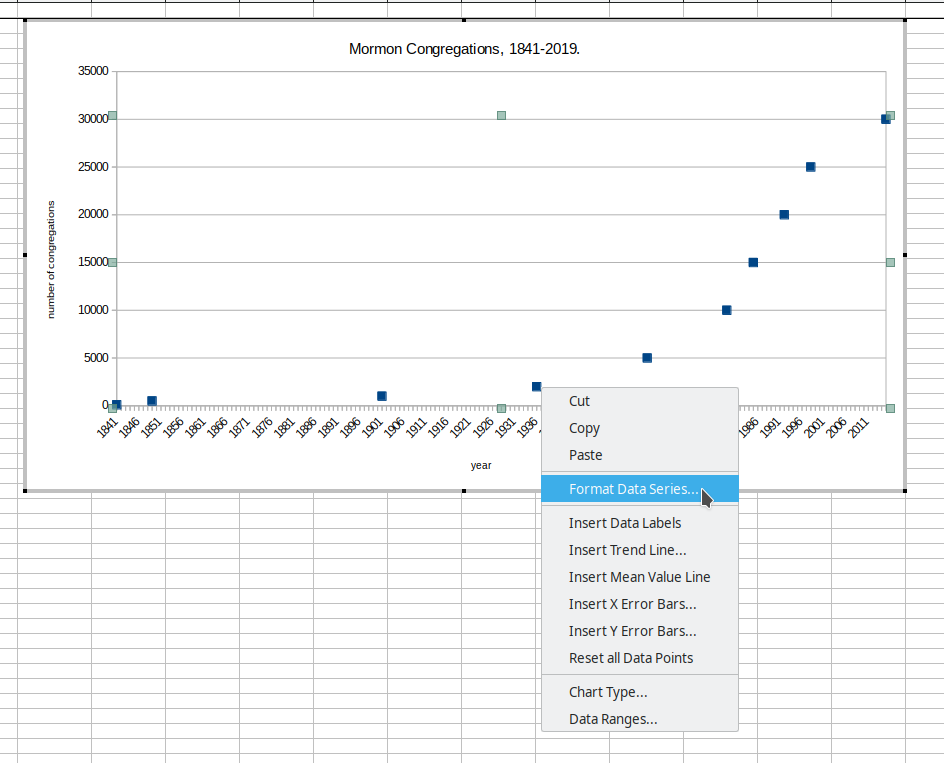The height and width of the screenshot is (763, 944).
Task: Click the 30000 y-axis label
Action: tap(93, 119)
